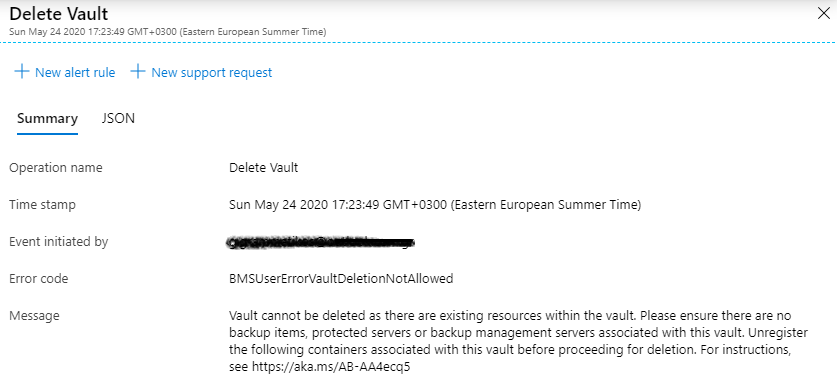Click the Time stamp value in Summary
Viewport: 837px width, 383px height.
coord(435,205)
